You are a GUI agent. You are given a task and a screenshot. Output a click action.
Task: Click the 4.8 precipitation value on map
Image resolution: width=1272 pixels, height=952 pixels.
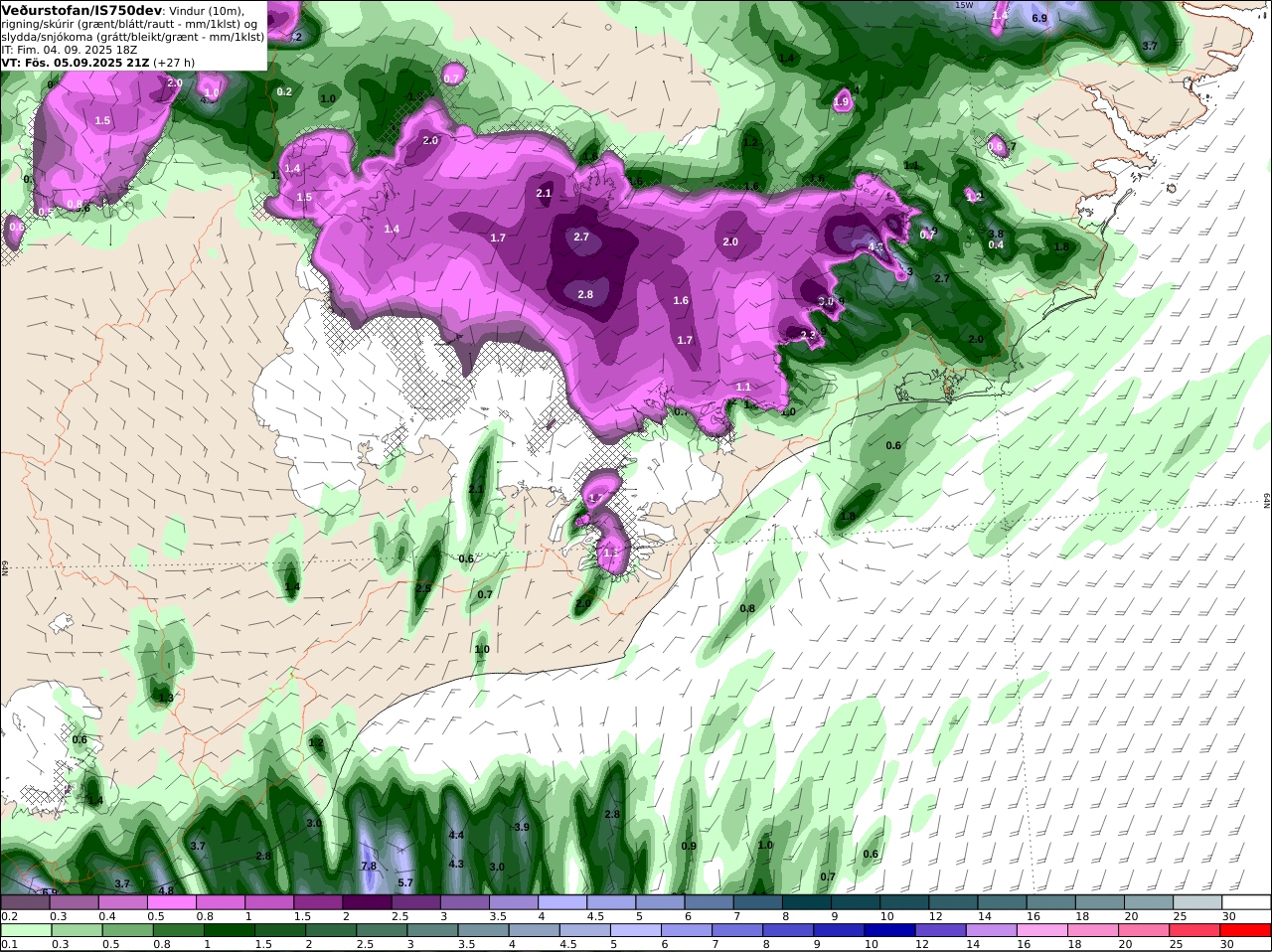(x=166, y=890)
